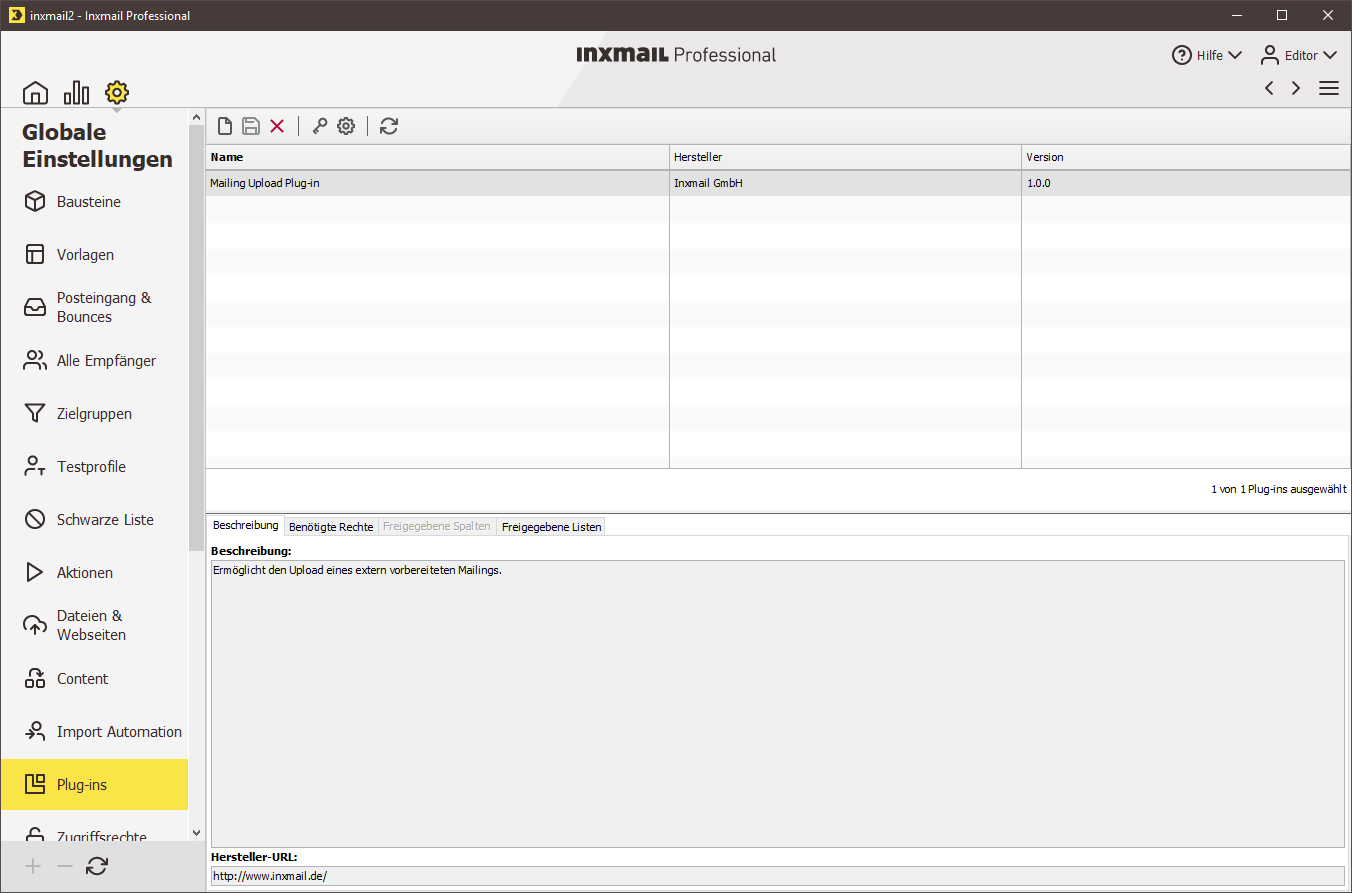Screen dimensions: 1352x893
Task: Switch to the Beschreibung tab
Action: 246,526
